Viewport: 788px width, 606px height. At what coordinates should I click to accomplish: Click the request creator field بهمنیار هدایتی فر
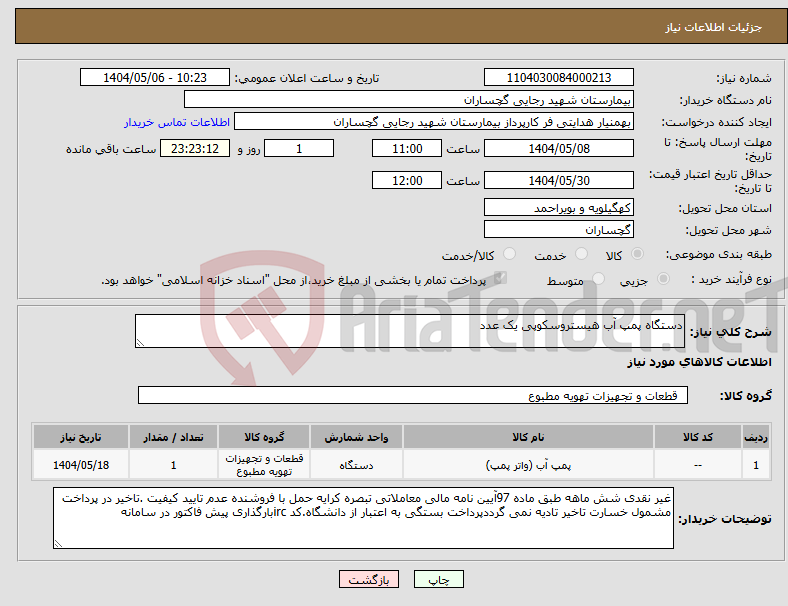point(434,122)
